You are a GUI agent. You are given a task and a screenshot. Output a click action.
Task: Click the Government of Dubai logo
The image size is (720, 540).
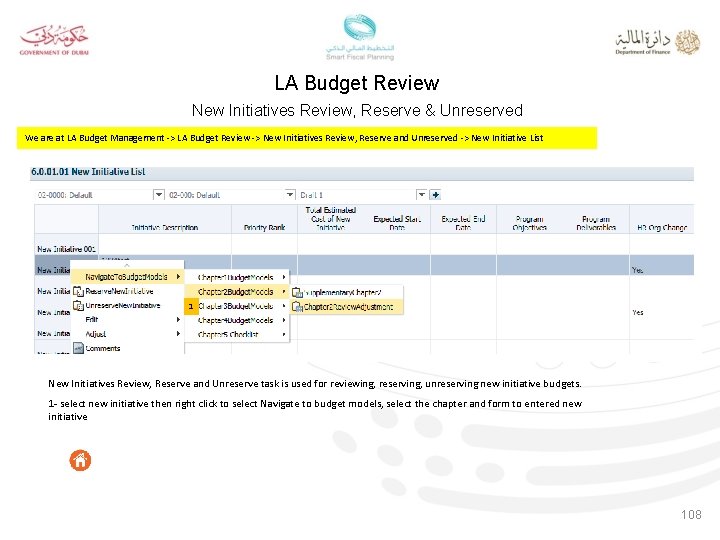pyautogui.click(x=54, y=40)
